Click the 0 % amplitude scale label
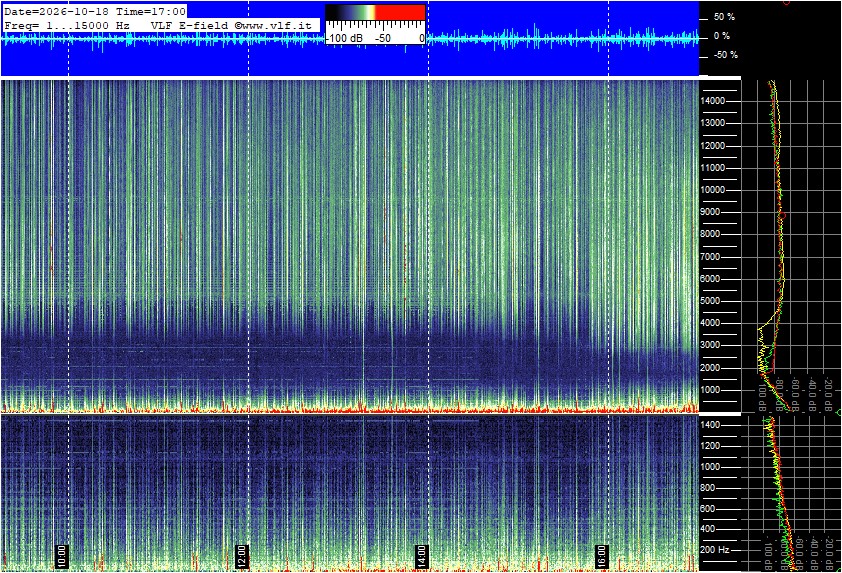Screen dimensions: 842x573 coord(722,36)
